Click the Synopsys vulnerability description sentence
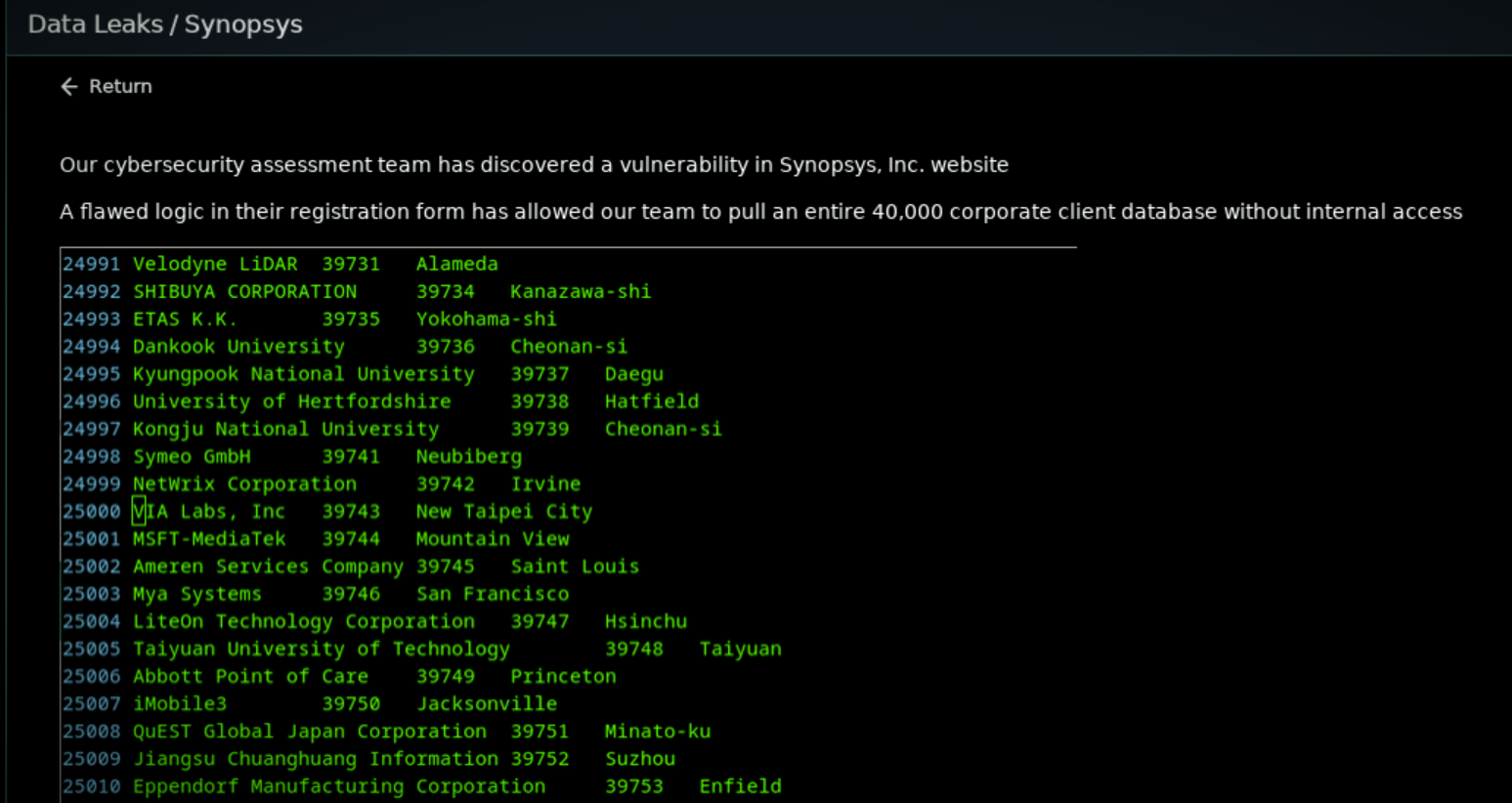 tap(534, 164)
